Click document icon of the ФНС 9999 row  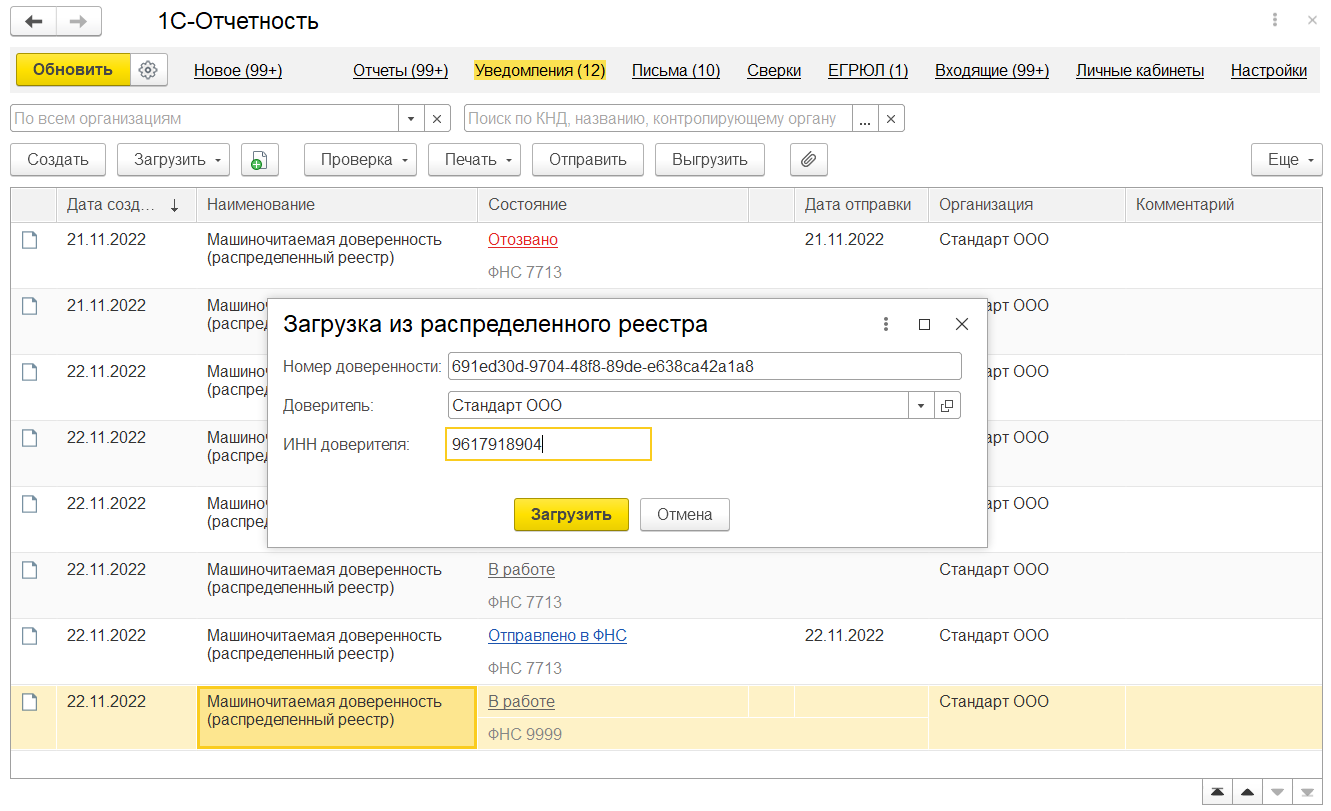[x=30, y=702]
